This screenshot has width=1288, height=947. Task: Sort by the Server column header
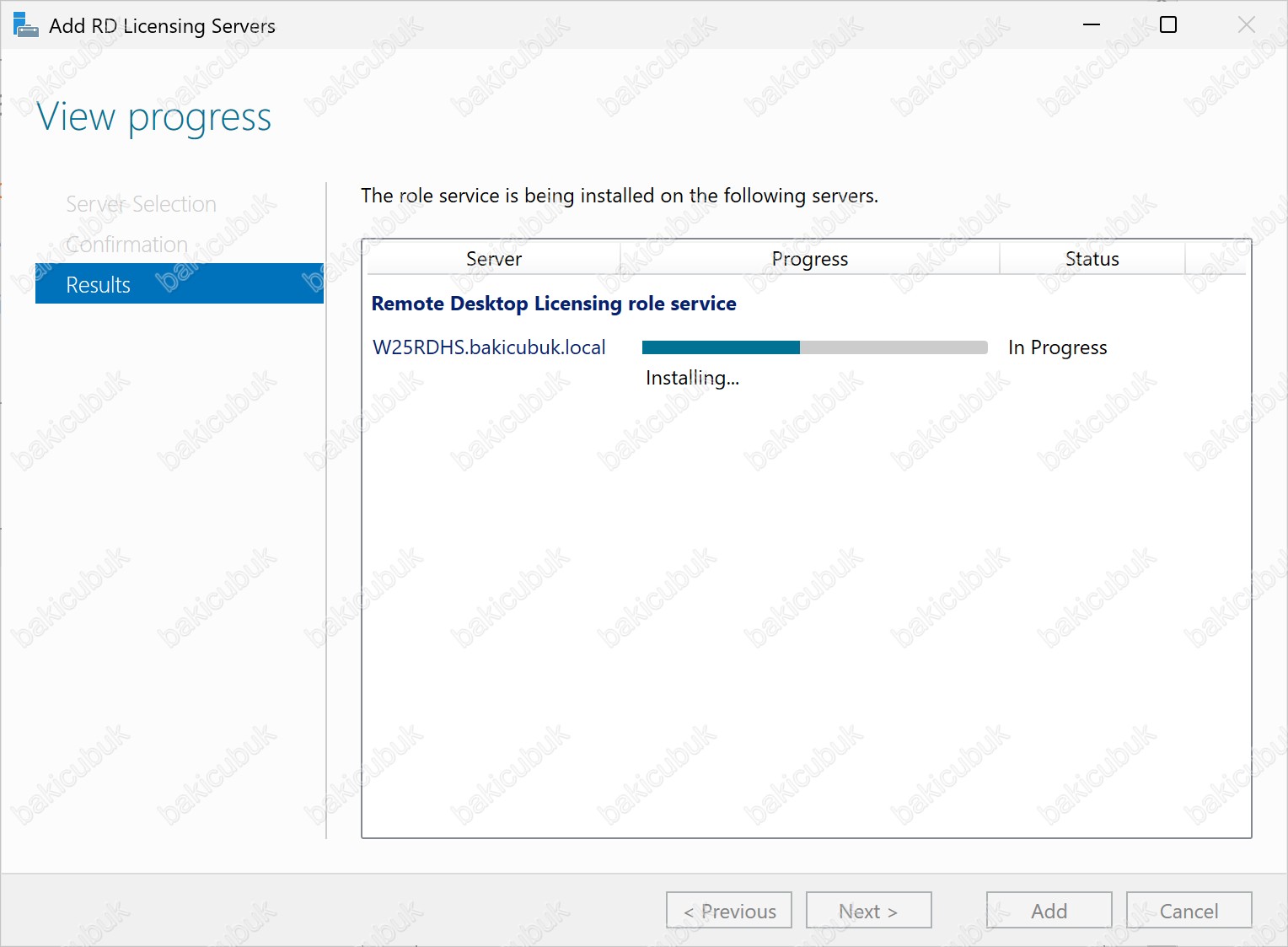[494, 259]
